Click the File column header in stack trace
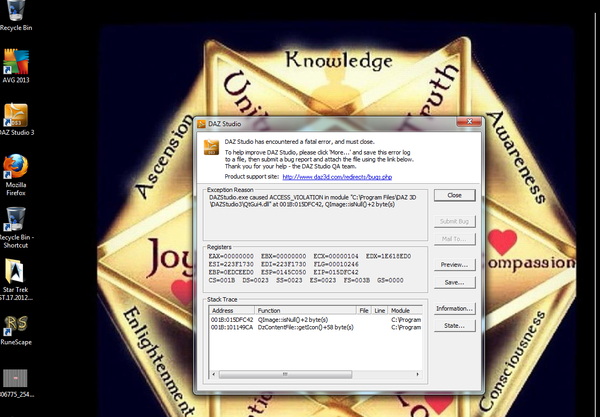Viewport: 600px width, 417px height. coord(364,311)
